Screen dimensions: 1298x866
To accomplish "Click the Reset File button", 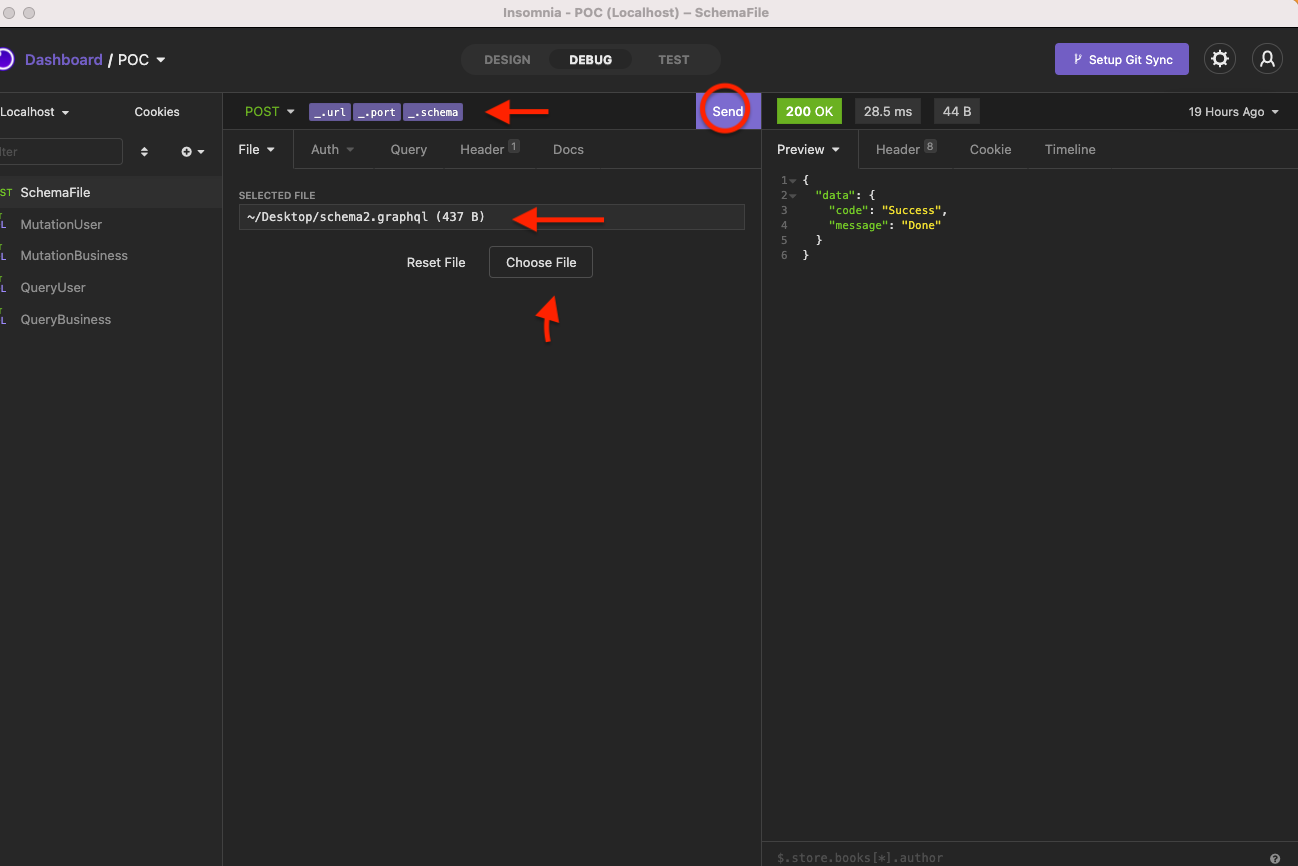I will click(x=436, y=262).
